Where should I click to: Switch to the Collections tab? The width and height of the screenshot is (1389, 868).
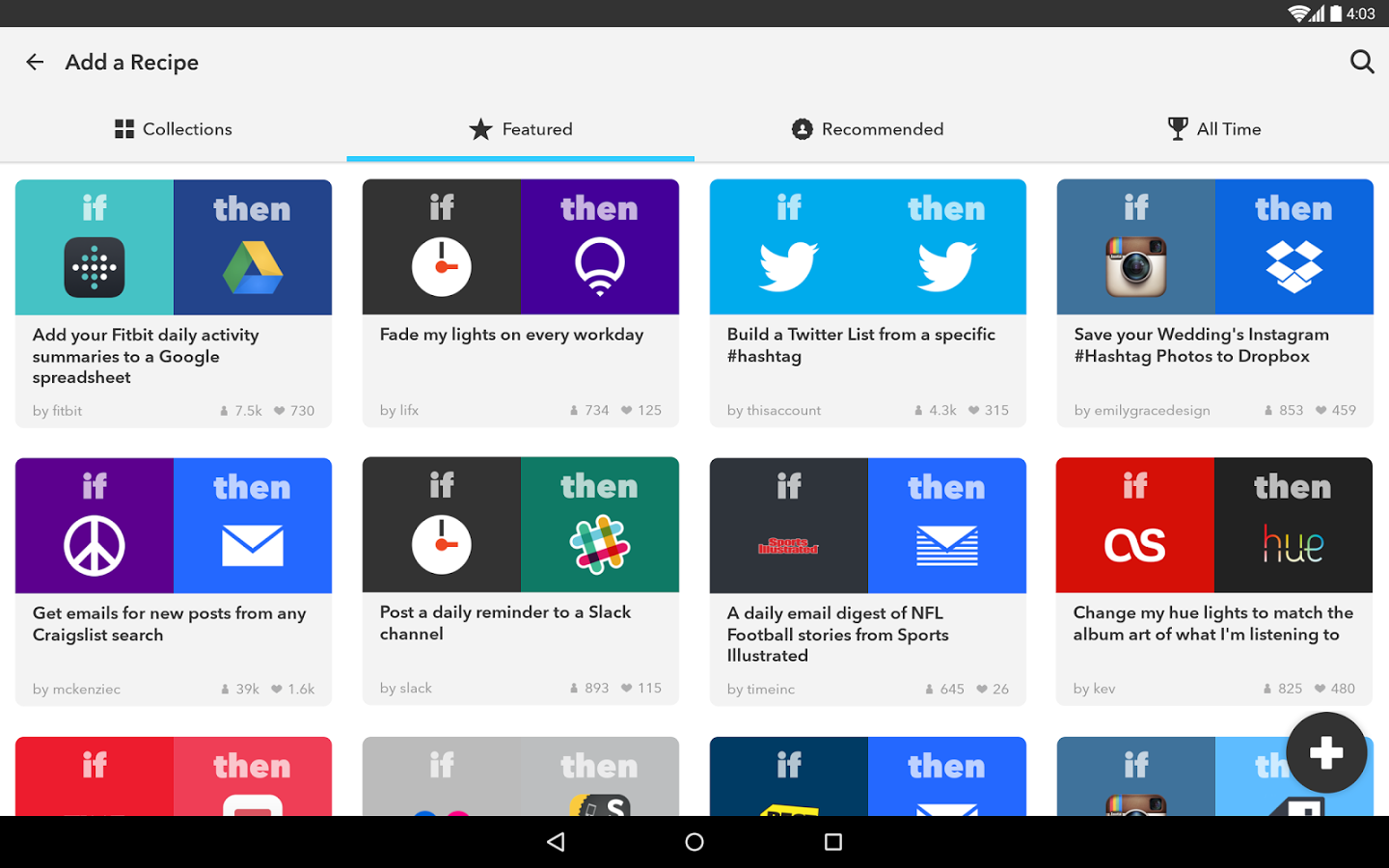click(x=174, y=129)
